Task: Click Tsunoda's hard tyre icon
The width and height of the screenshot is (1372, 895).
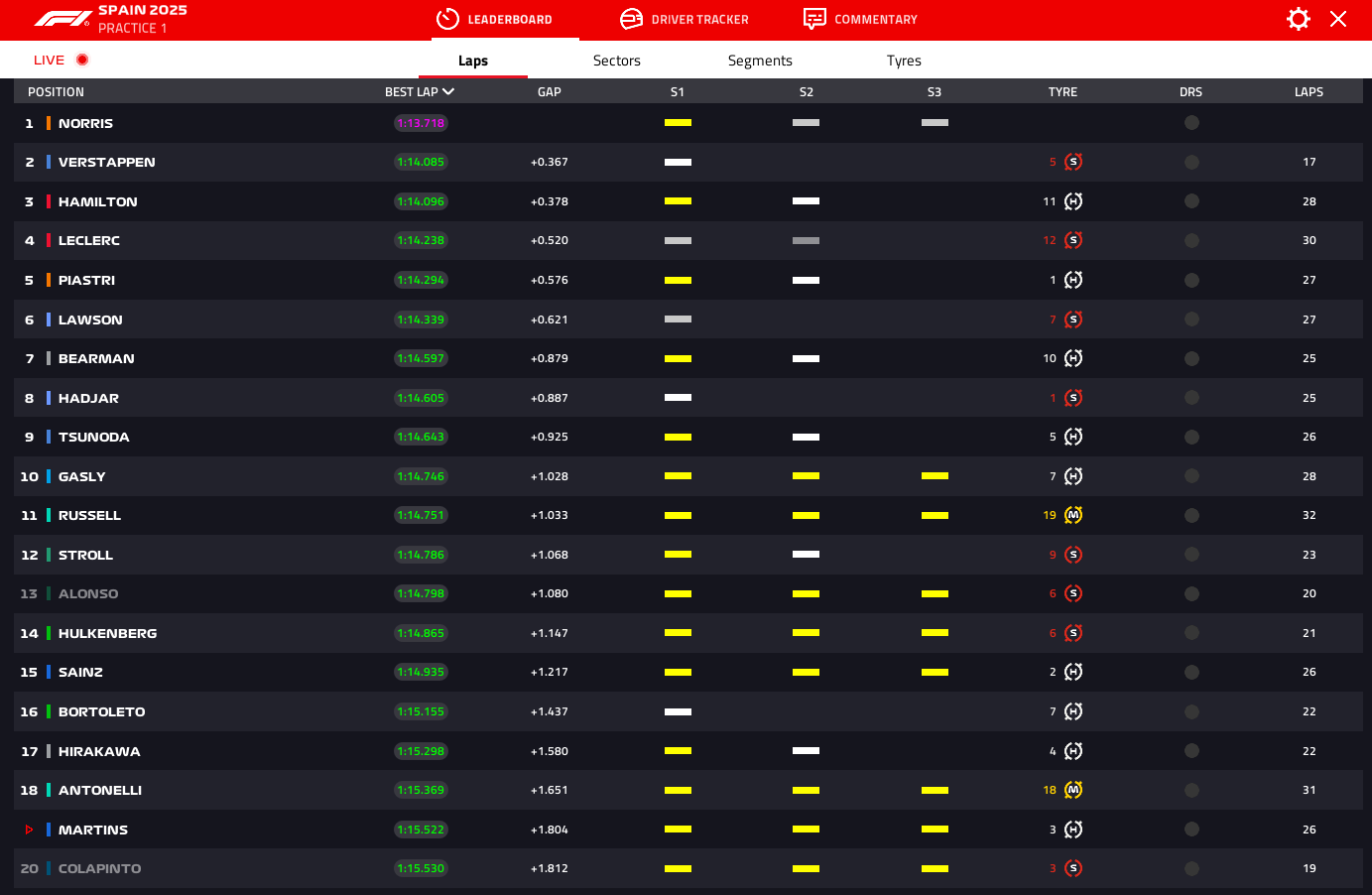Action: click(x=1073, y=437)
